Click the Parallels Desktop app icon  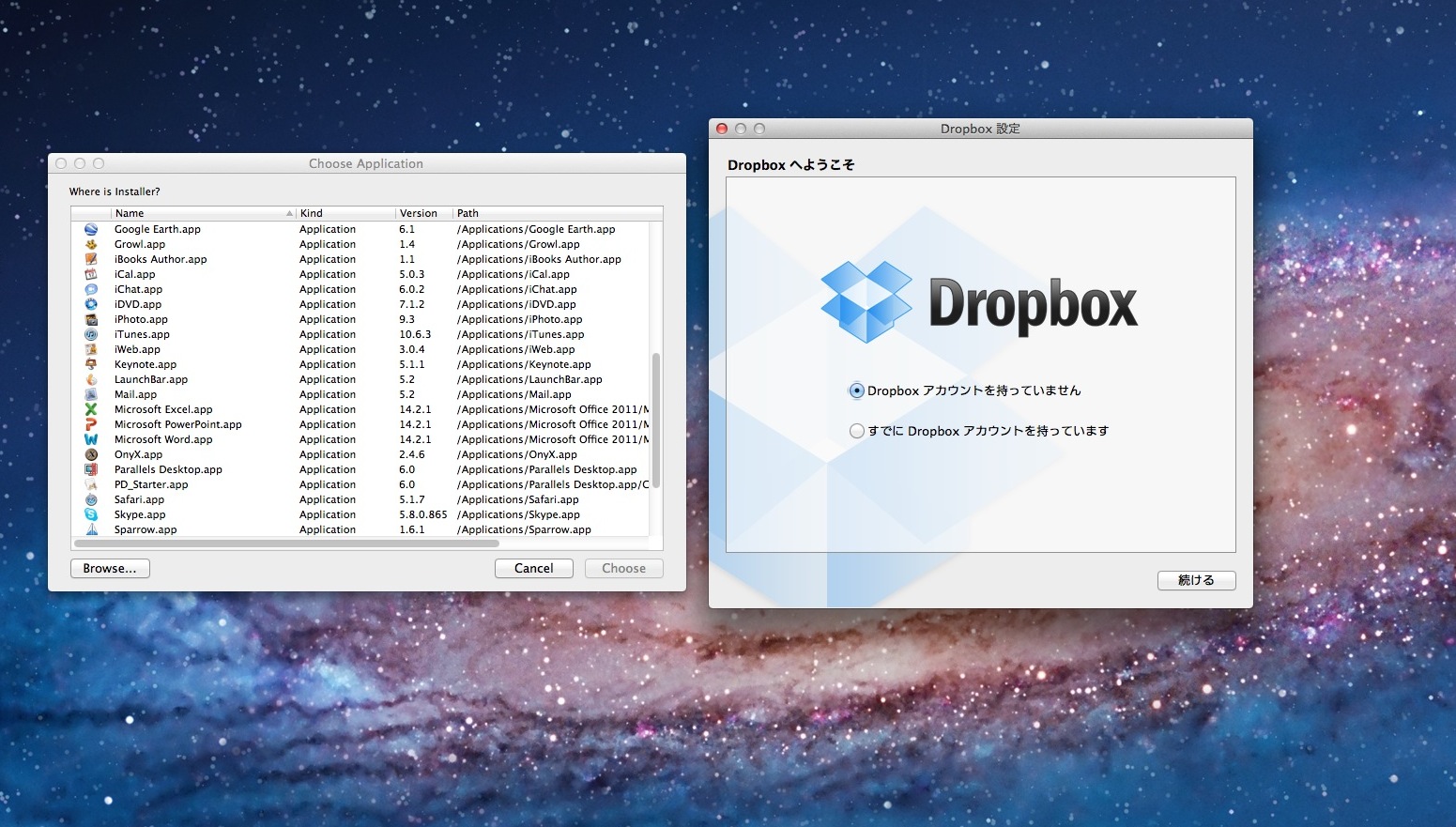[x=91, y=469]
